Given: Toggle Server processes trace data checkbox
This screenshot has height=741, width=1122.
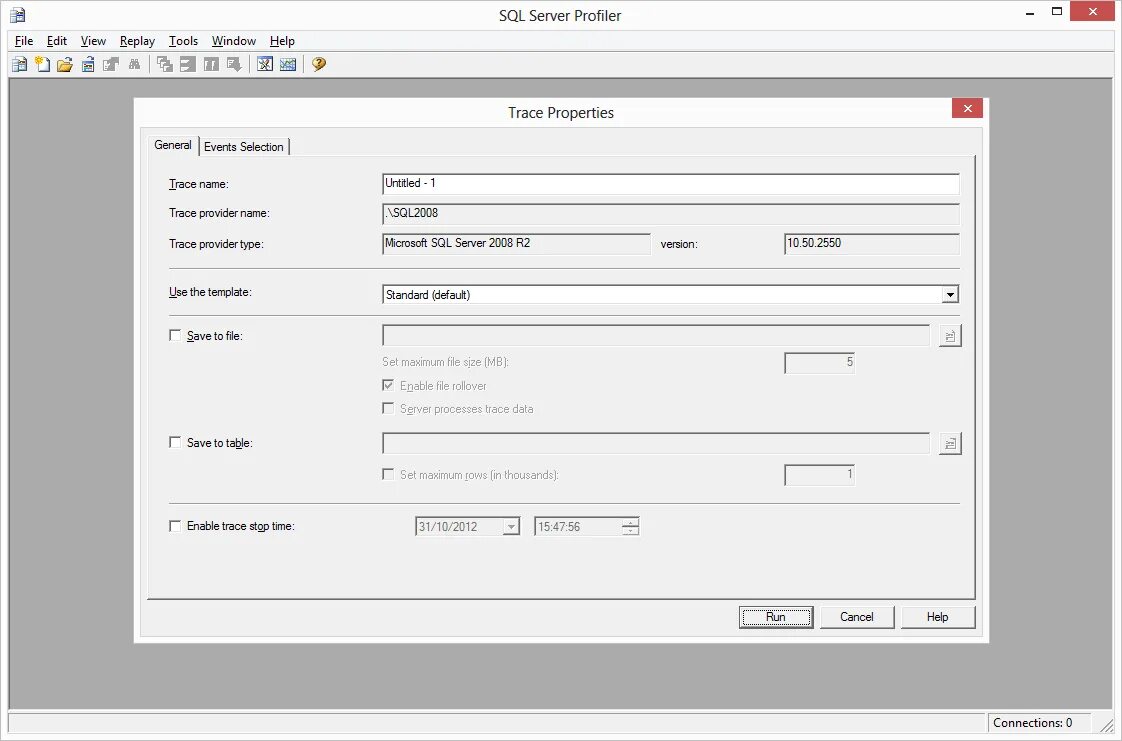Looking at the screenshot, I should (x=388, y=408).
